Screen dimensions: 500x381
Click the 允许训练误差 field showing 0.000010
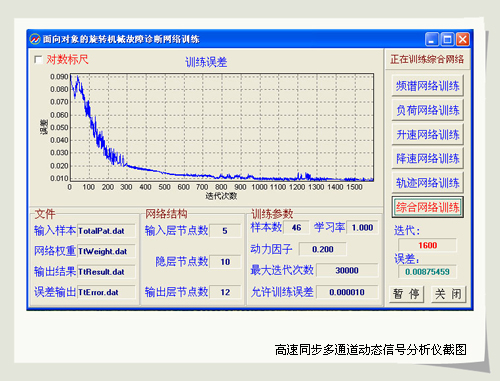tap(347, 292)
